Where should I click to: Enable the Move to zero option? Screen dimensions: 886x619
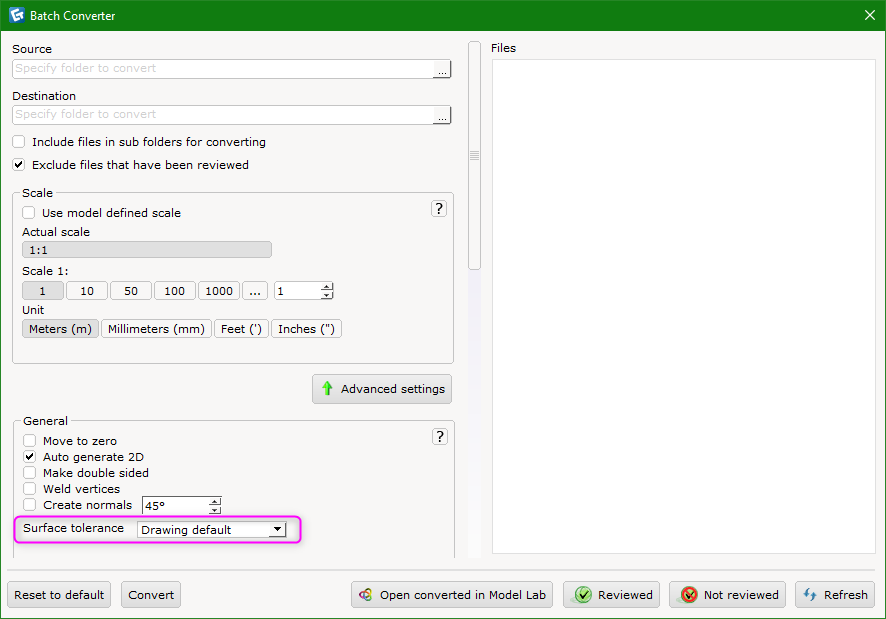click(x=29, y=440)
